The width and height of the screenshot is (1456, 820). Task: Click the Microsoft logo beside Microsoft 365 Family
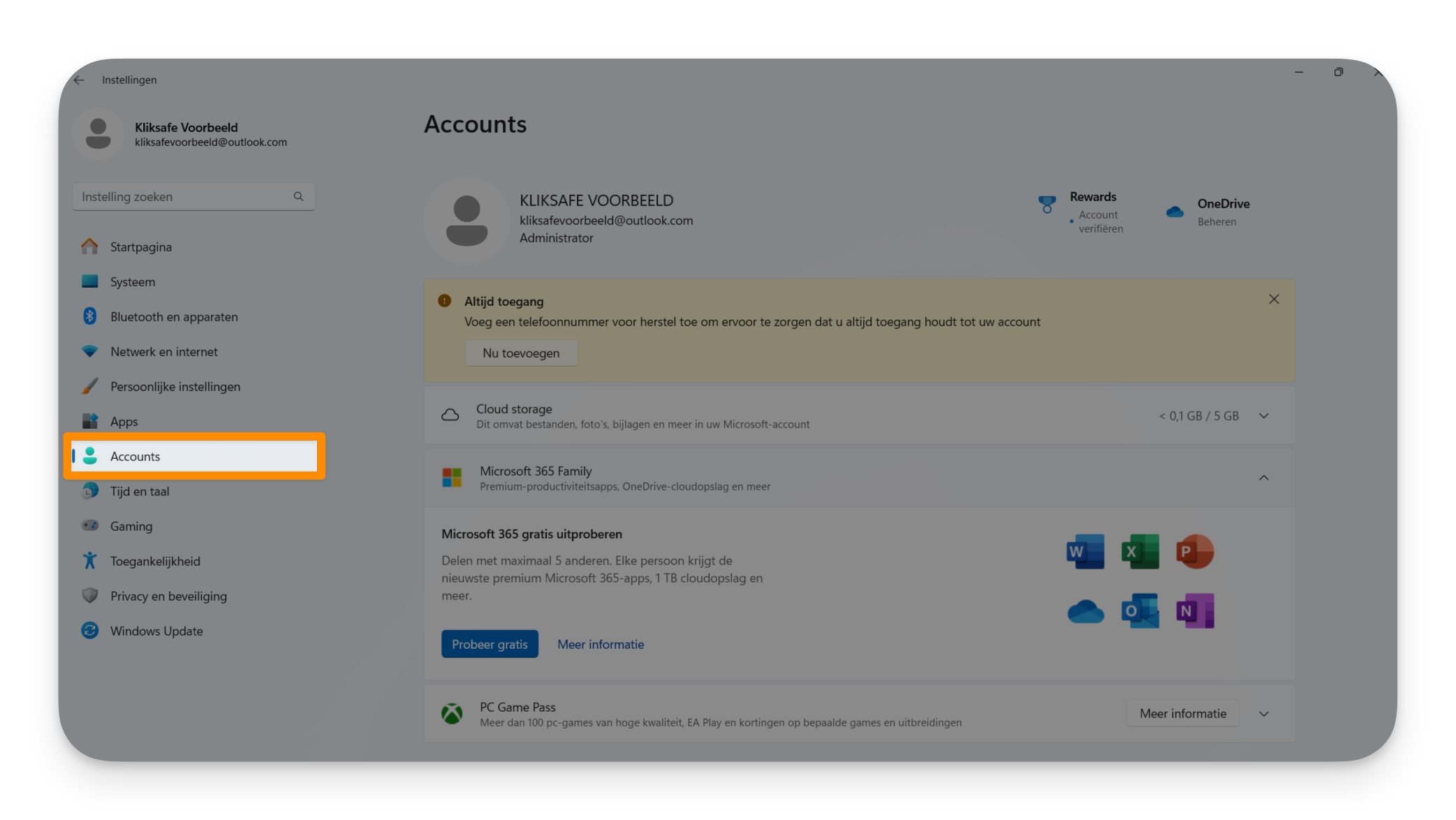coord(452,478)
